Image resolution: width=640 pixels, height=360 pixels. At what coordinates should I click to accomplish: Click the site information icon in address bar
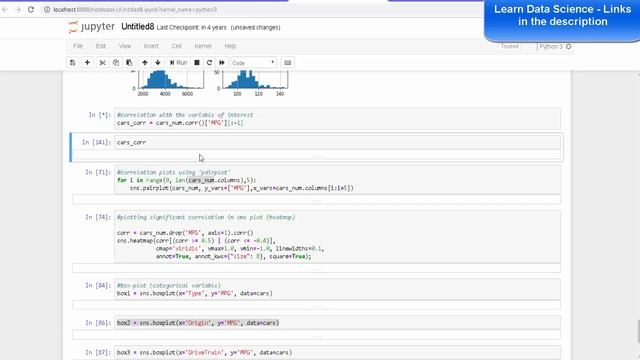coord(47,9)
